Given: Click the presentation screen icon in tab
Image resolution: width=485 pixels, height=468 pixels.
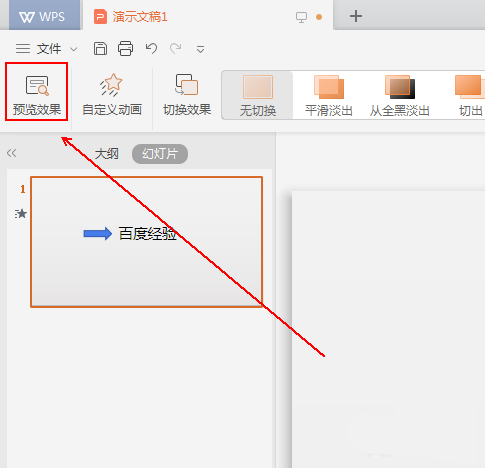Looking at the screenshot, I should 301,17.
